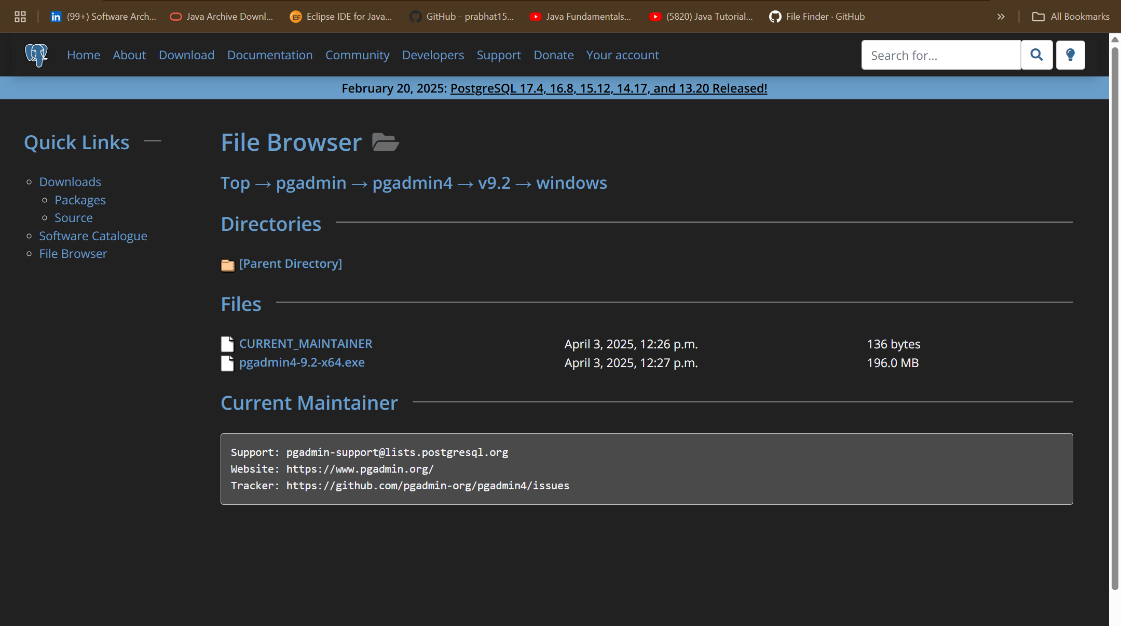This screenshot has width=1121, height=626.
Task: Click the Directories heading
Action: (x=270, y=224)
